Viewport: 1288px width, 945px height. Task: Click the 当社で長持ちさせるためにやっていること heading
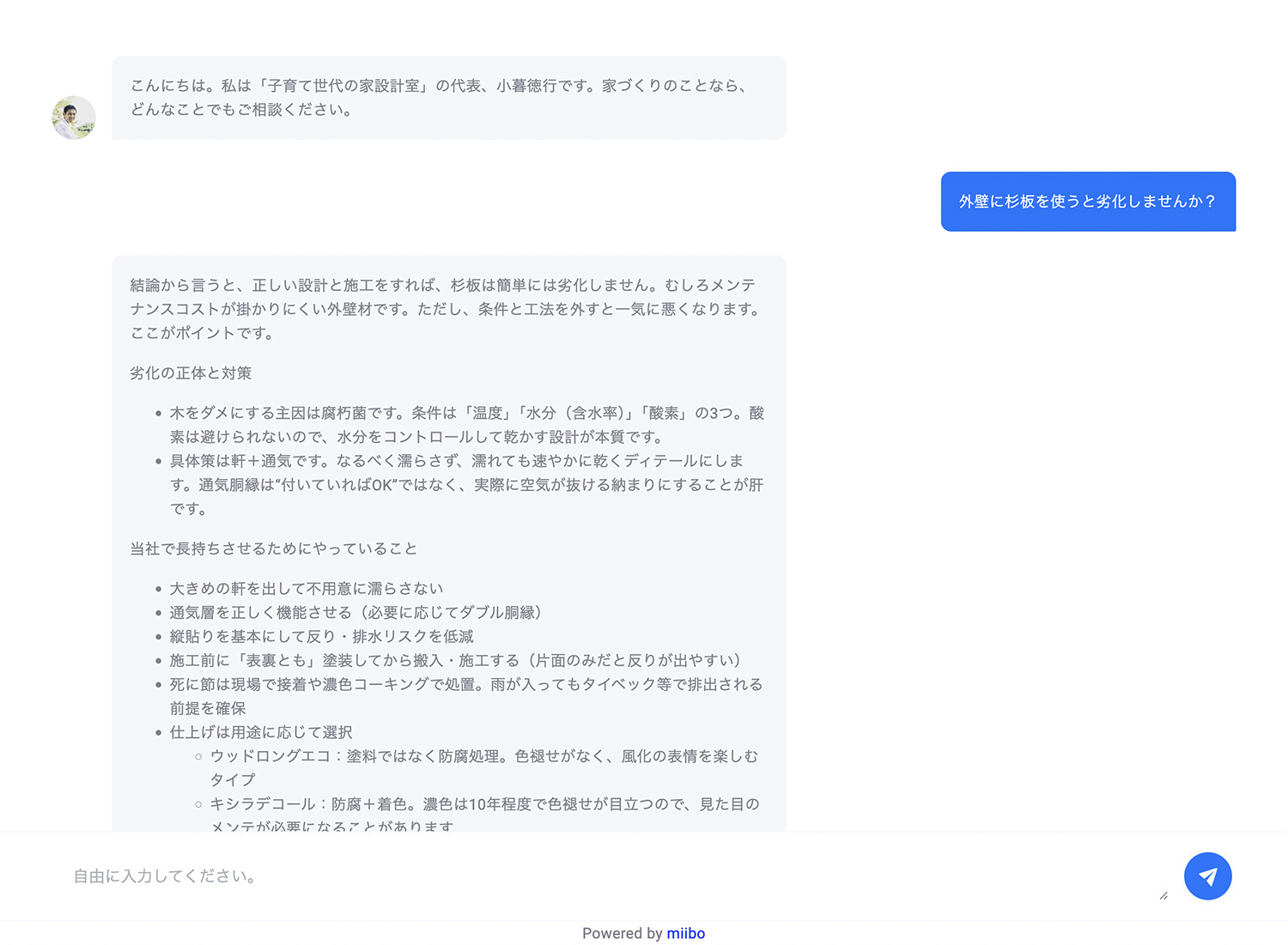click(273, 548)
